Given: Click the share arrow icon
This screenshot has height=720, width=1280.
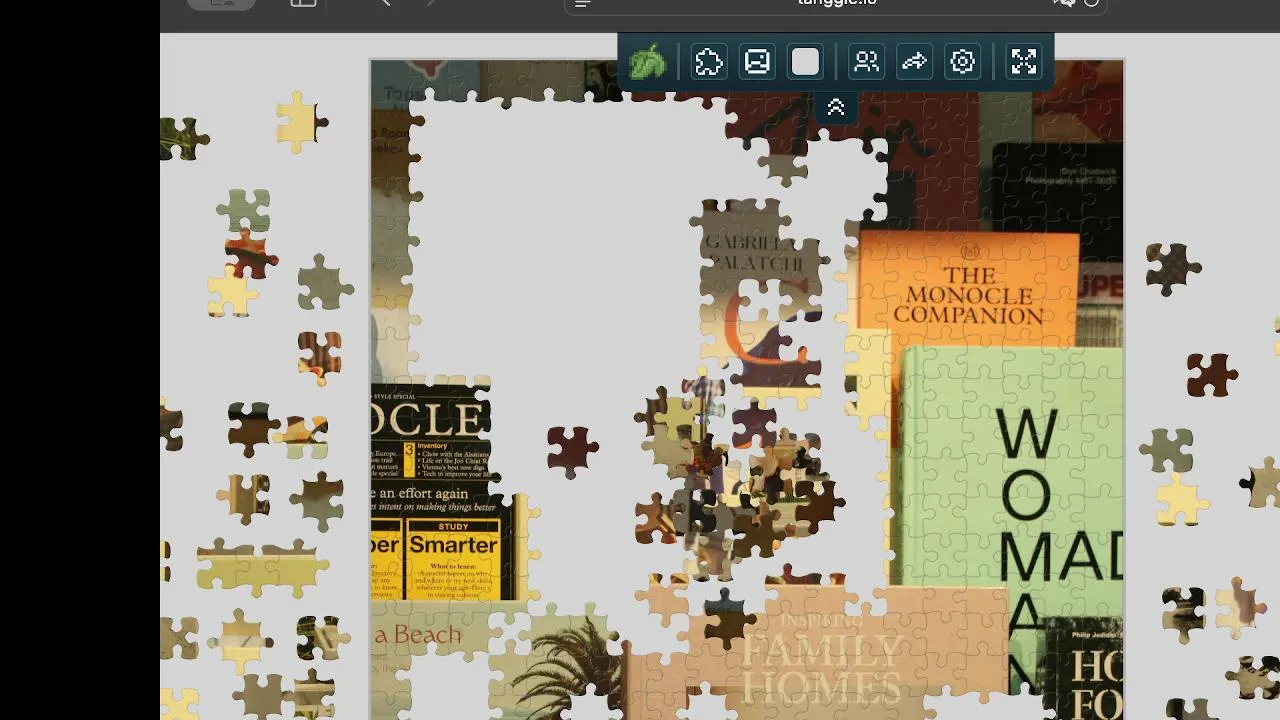Looking at the screenshot, I should pyautogui.click(x=914, y=62).
